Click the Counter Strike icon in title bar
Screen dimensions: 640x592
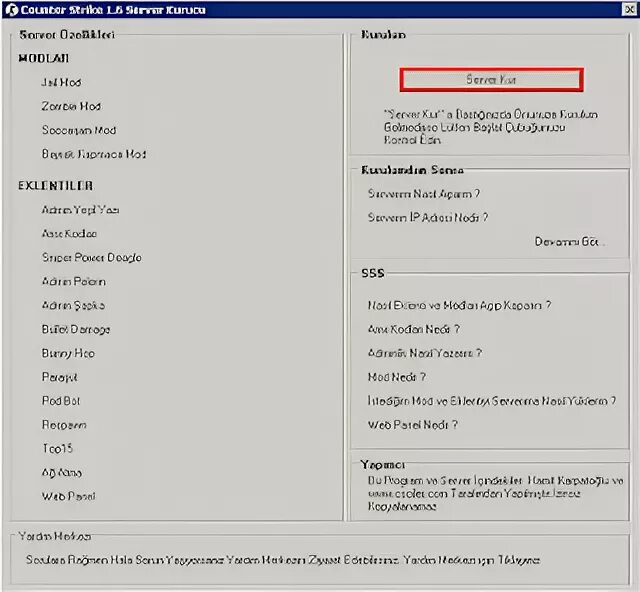(11, 9)
